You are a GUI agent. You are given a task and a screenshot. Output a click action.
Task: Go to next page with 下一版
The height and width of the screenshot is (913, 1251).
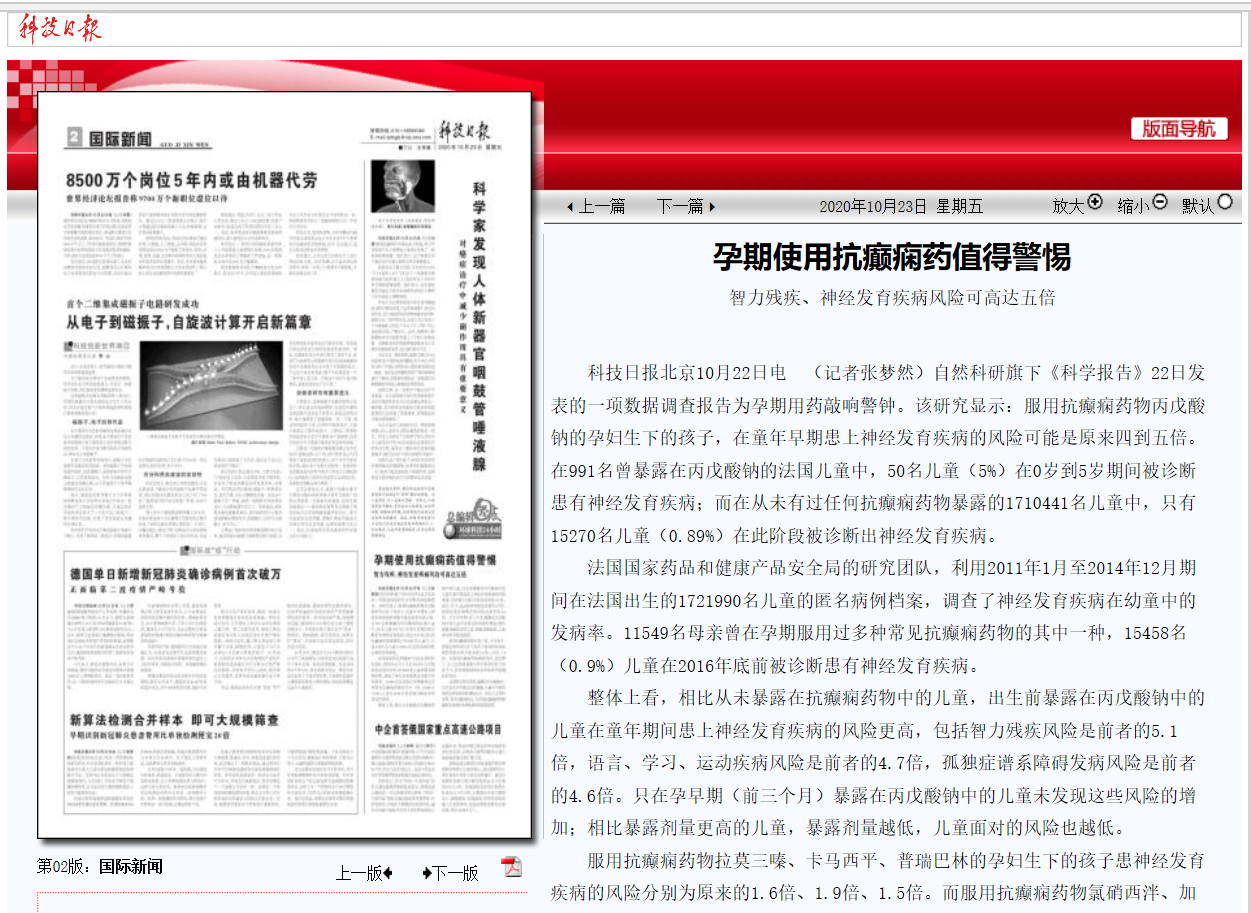click(450, 873)
